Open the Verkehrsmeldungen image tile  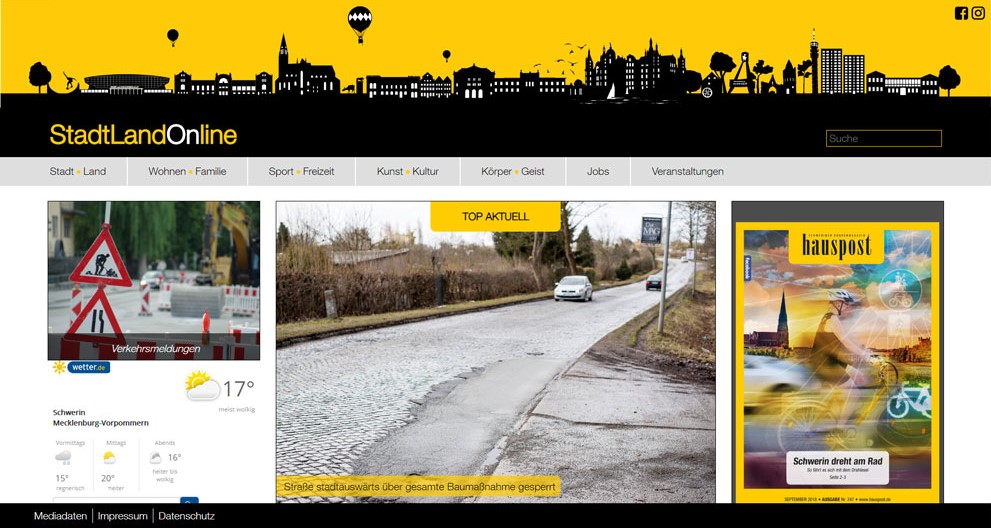pyautogui.click(x=154, y=280)
